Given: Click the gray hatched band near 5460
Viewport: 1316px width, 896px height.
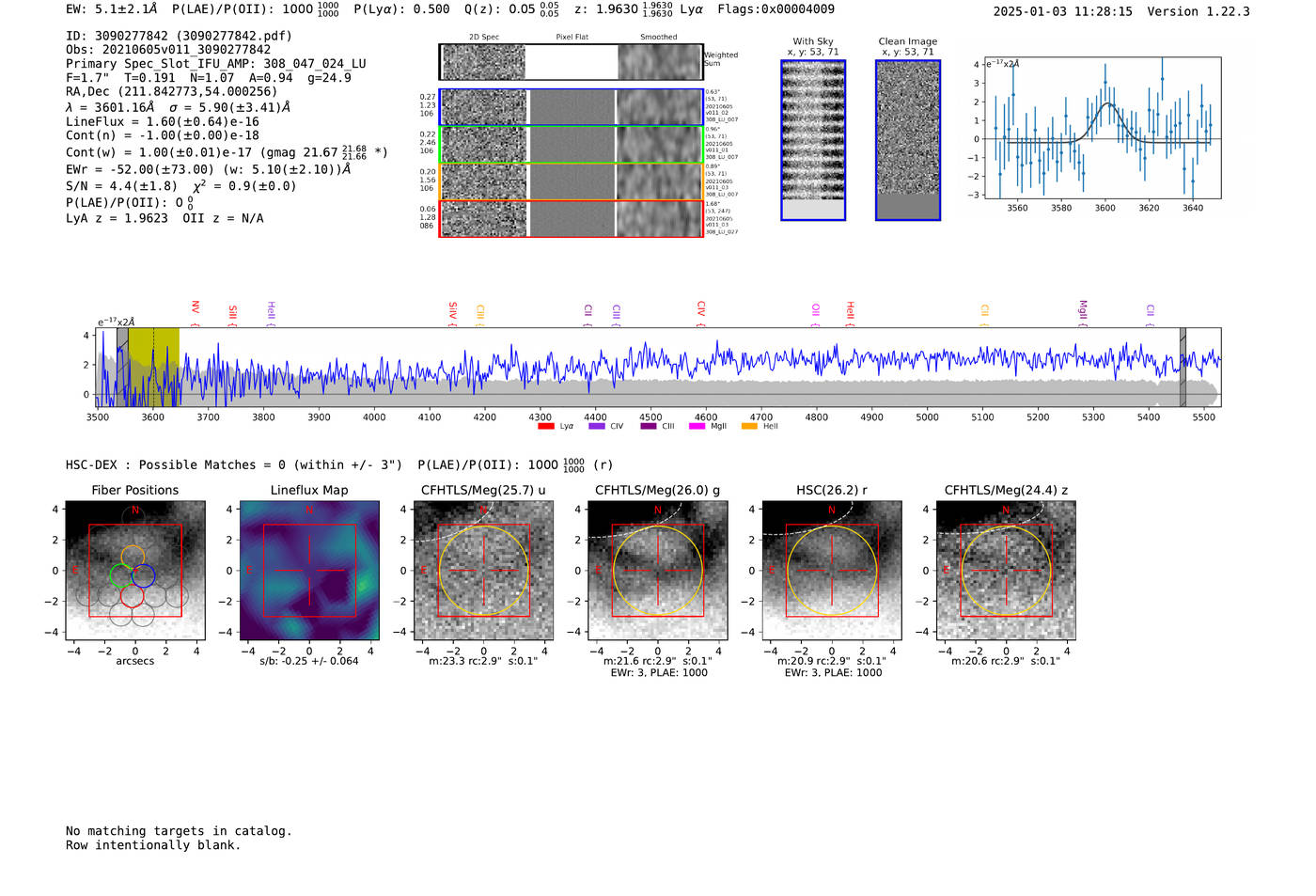Looking at the screenshot, I should [x=1183, y=367].
